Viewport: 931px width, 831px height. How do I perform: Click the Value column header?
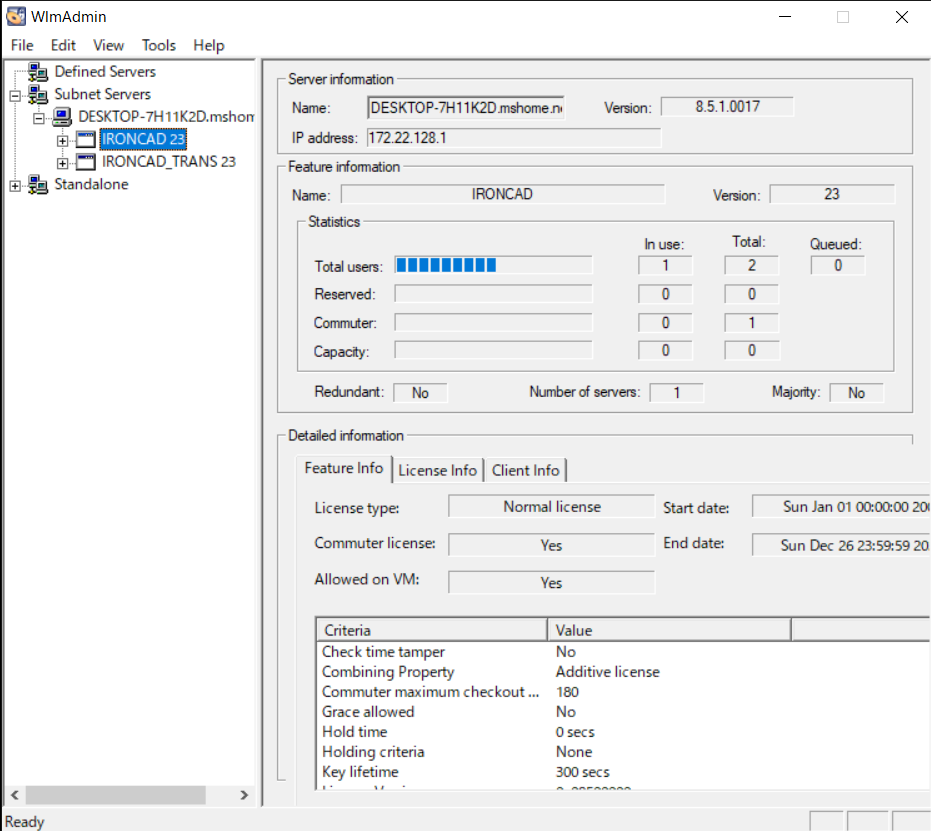pos(669,630)
